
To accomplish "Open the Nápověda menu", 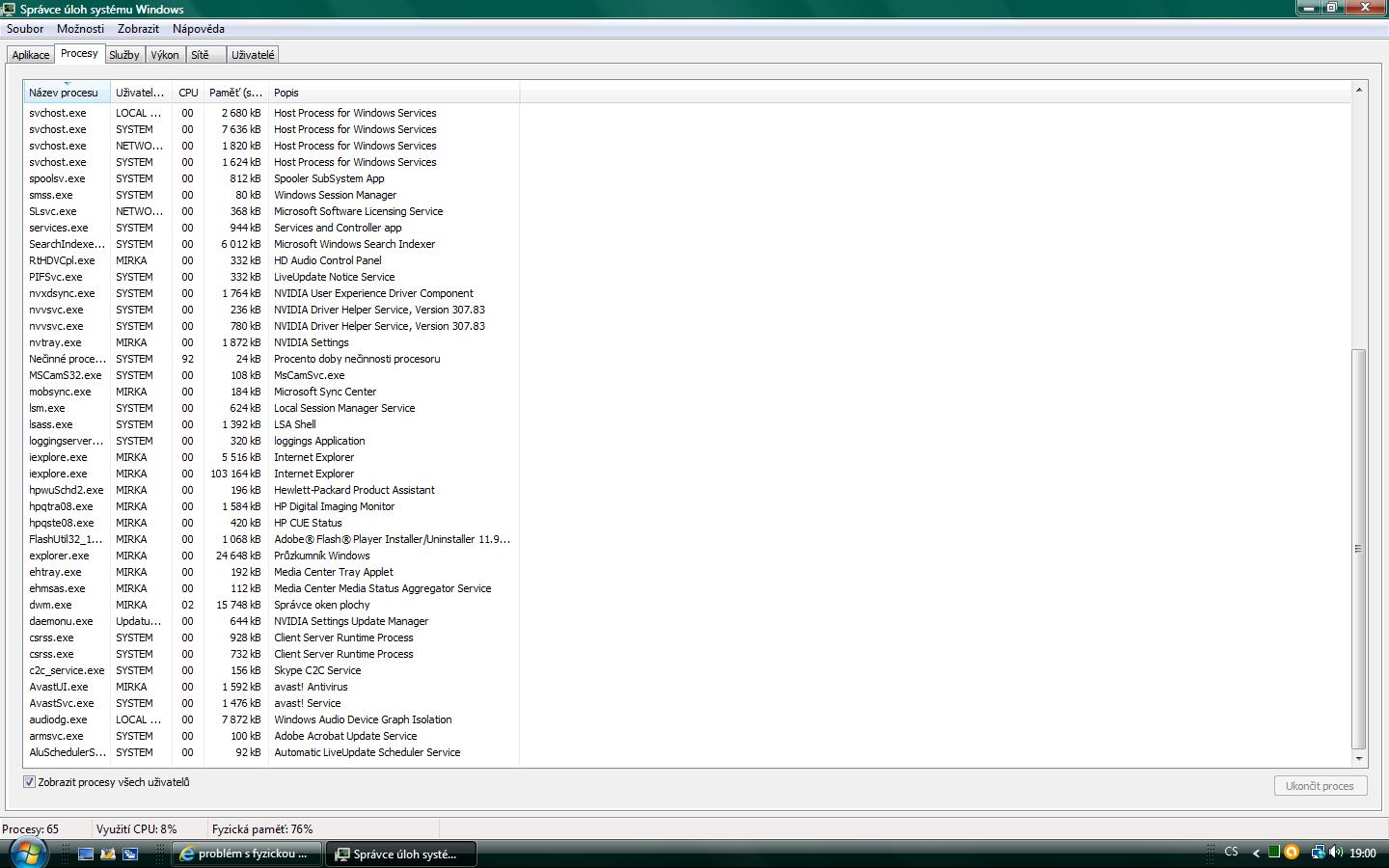I will [x=198, y=29].
